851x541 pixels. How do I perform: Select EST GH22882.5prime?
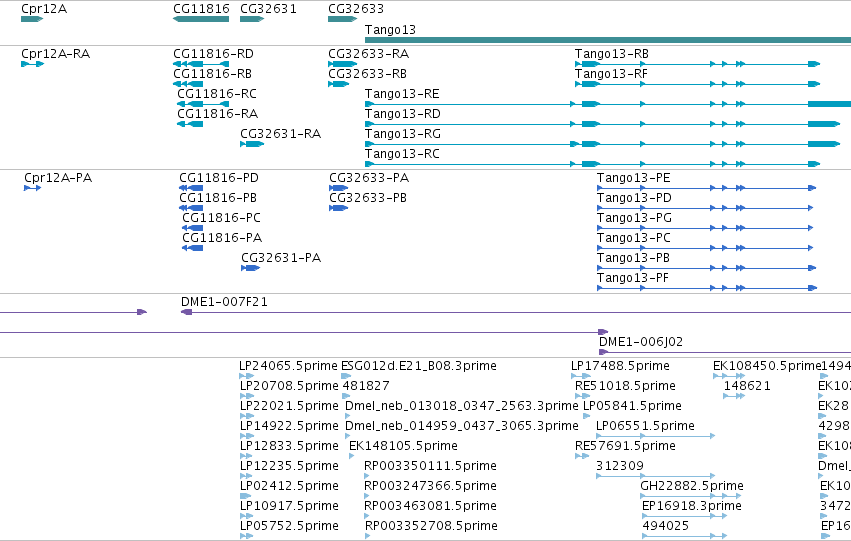pos(692,487)
